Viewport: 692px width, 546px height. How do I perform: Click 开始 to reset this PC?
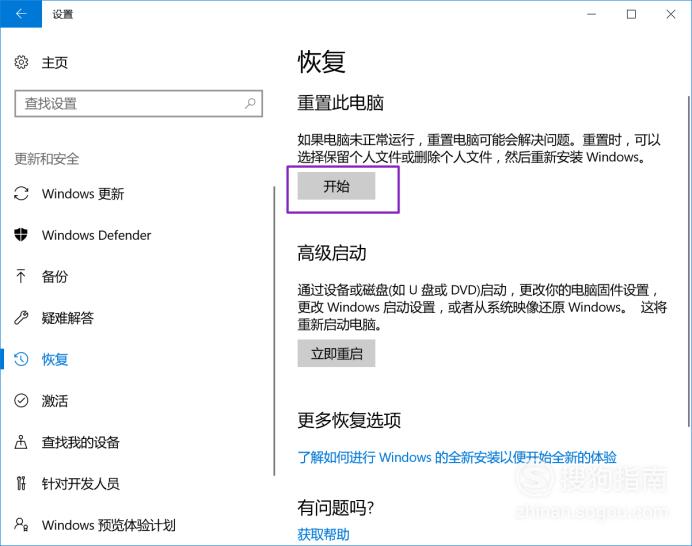[336, 186]
